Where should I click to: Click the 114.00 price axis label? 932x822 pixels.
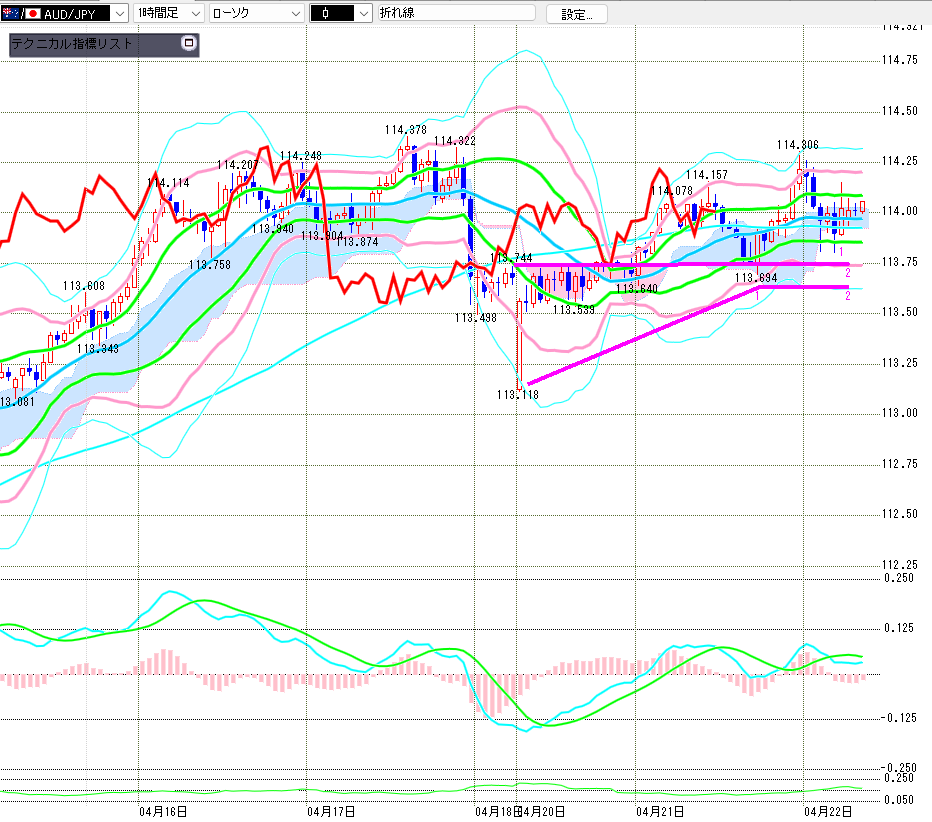point(900,211)
